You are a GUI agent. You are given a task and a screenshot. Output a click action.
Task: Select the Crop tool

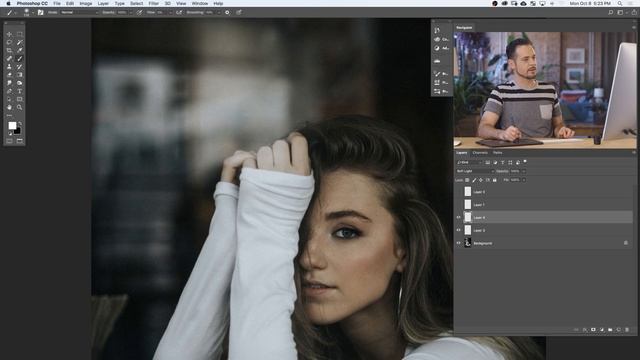[x=9, y=51]
